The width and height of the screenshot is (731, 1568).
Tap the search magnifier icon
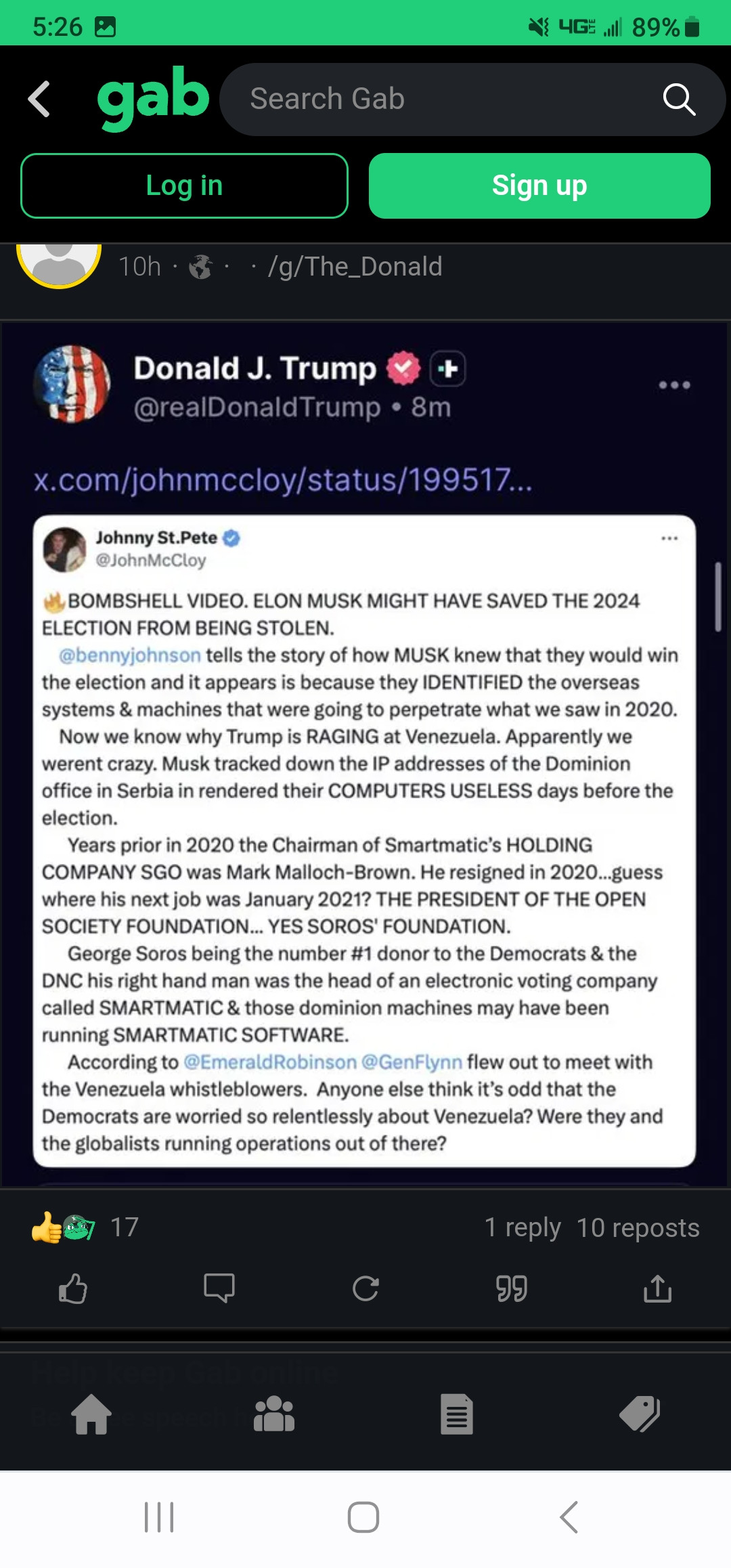tap(679, 100)
